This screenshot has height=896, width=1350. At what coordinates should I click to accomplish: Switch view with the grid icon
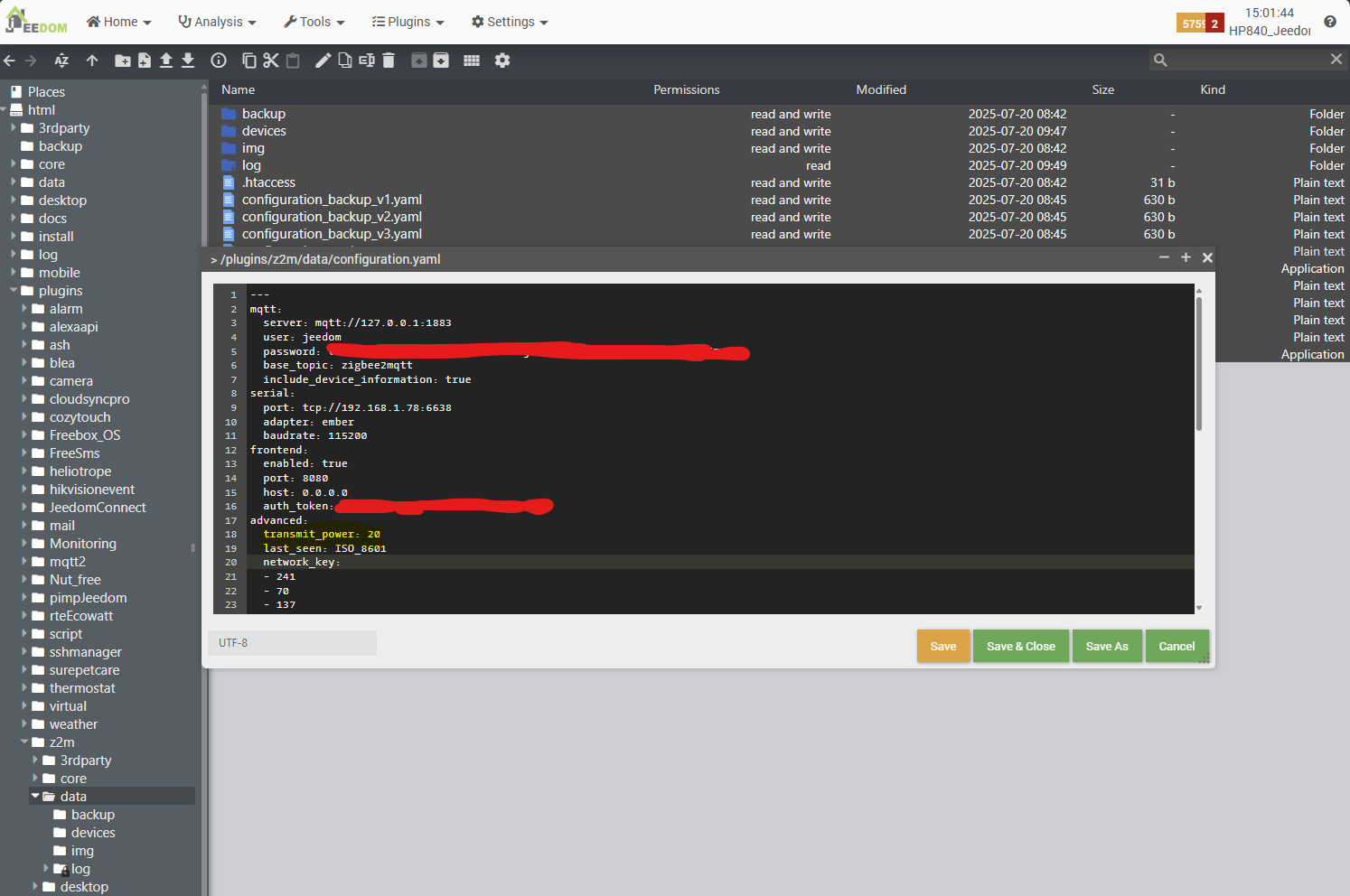click(x=472, y=61)
